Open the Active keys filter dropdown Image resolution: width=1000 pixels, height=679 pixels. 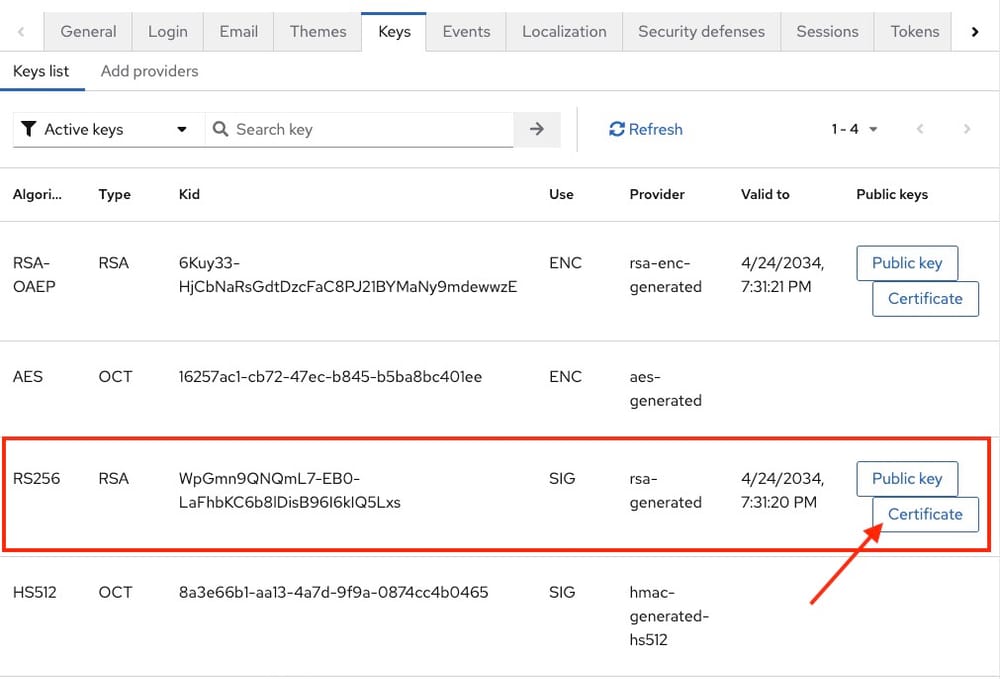(108, 129)
